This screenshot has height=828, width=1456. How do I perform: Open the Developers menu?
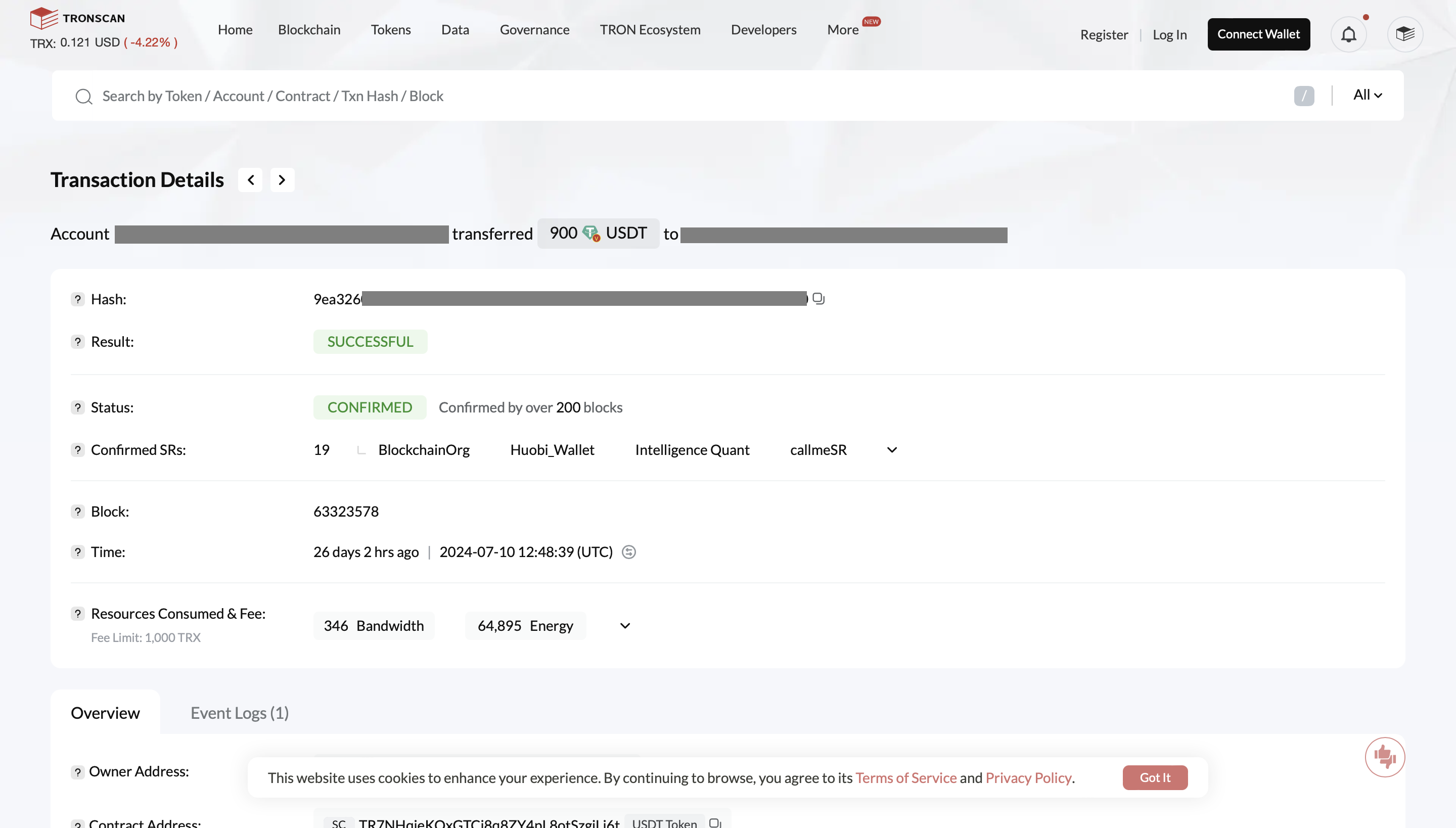pos(763,29)
